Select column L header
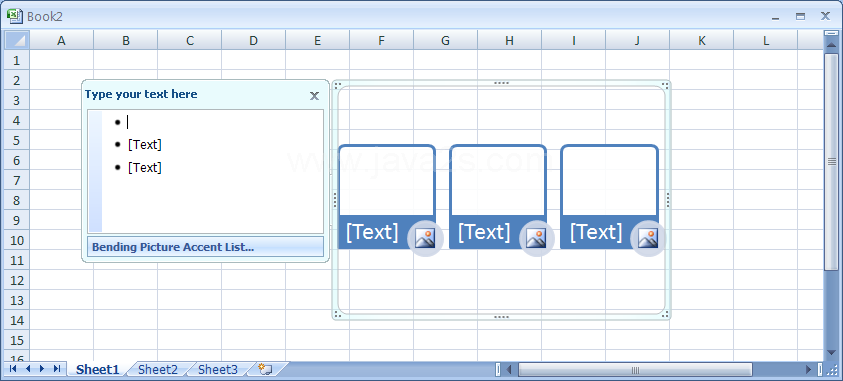 click(766, 40)
